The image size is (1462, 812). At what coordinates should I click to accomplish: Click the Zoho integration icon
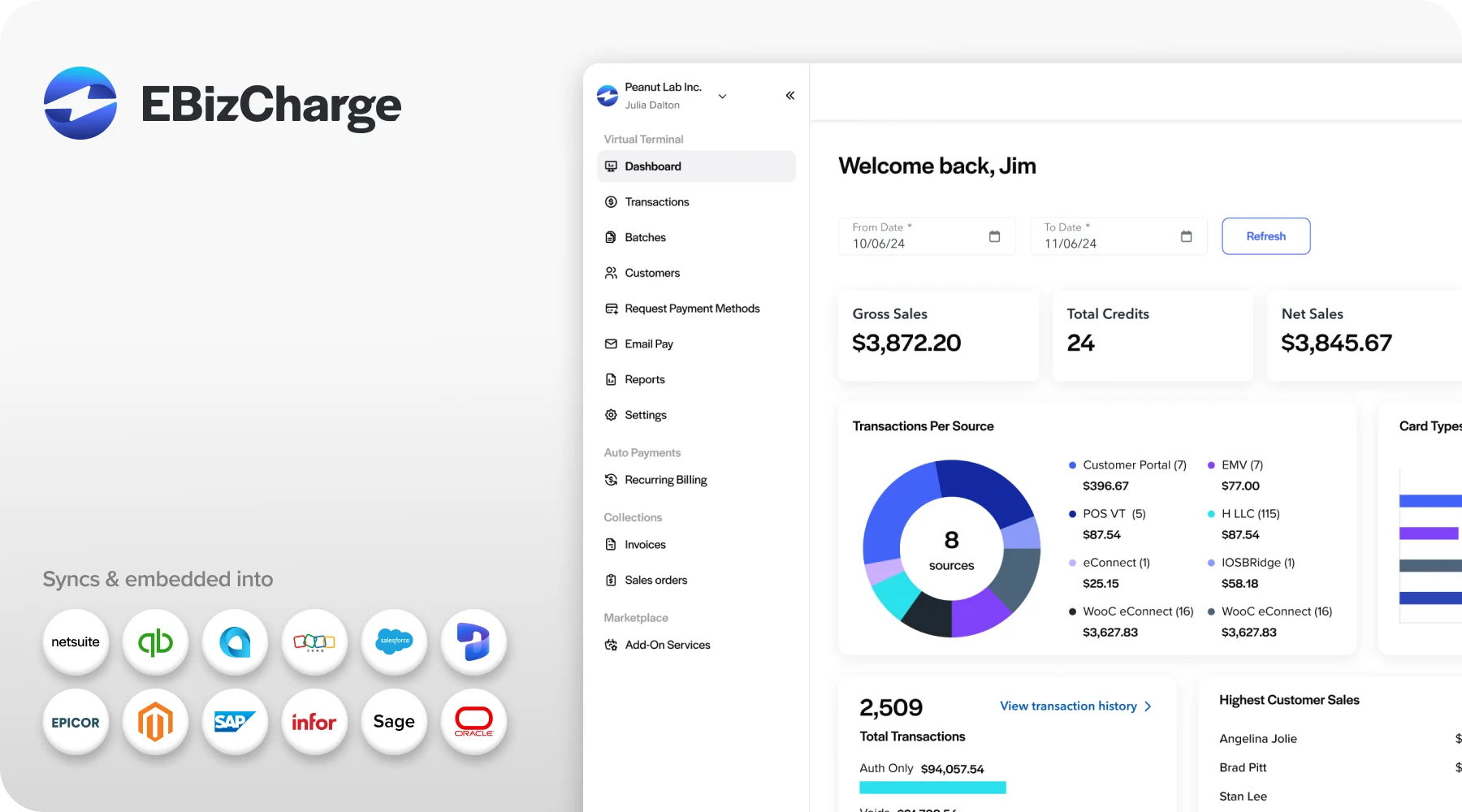[x=314, y=641]
